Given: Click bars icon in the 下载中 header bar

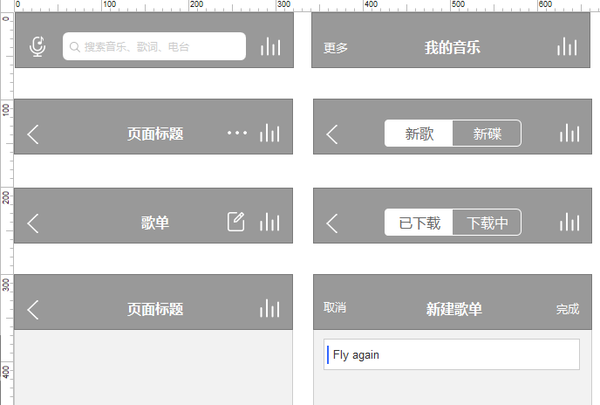Looking at the screenshot, I should pyautogui.click(x=569, y=222).
